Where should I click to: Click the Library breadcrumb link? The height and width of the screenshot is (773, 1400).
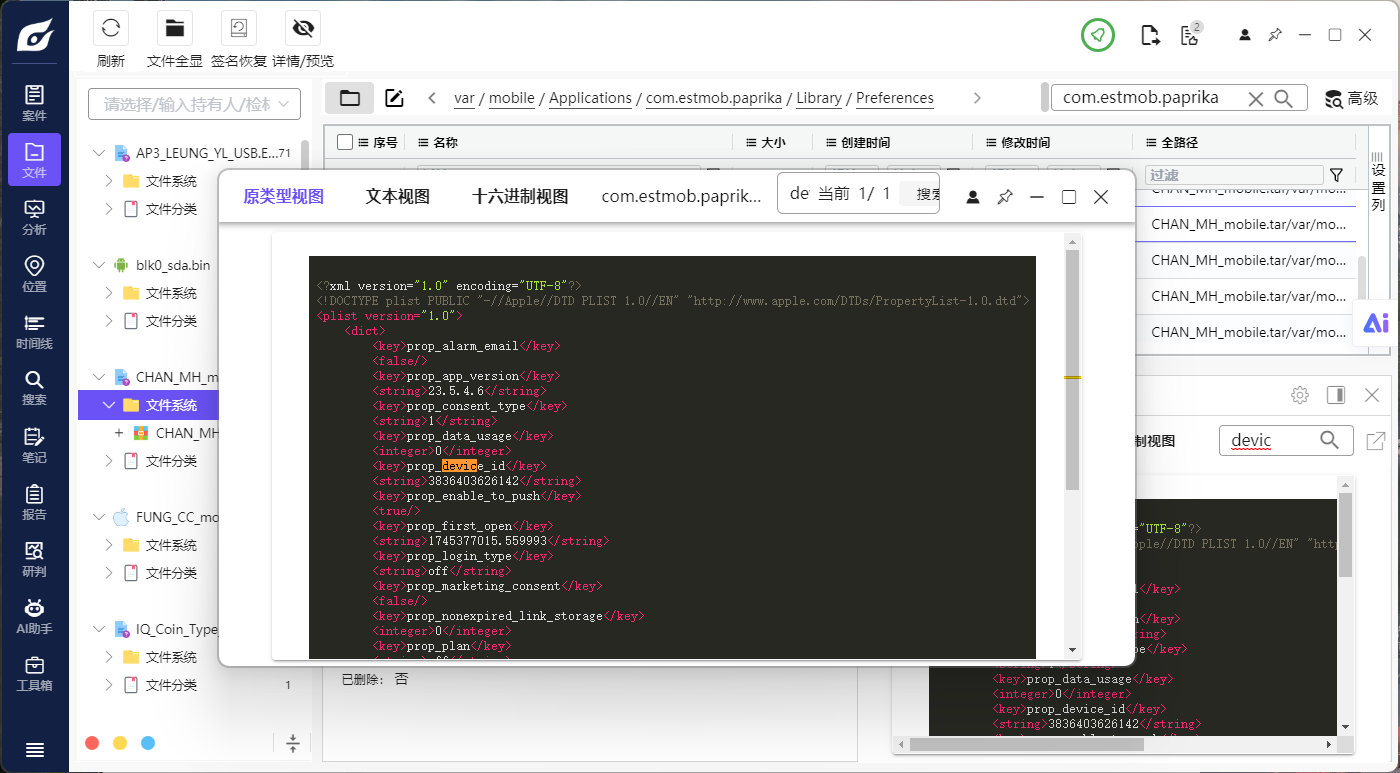point(819,98)
